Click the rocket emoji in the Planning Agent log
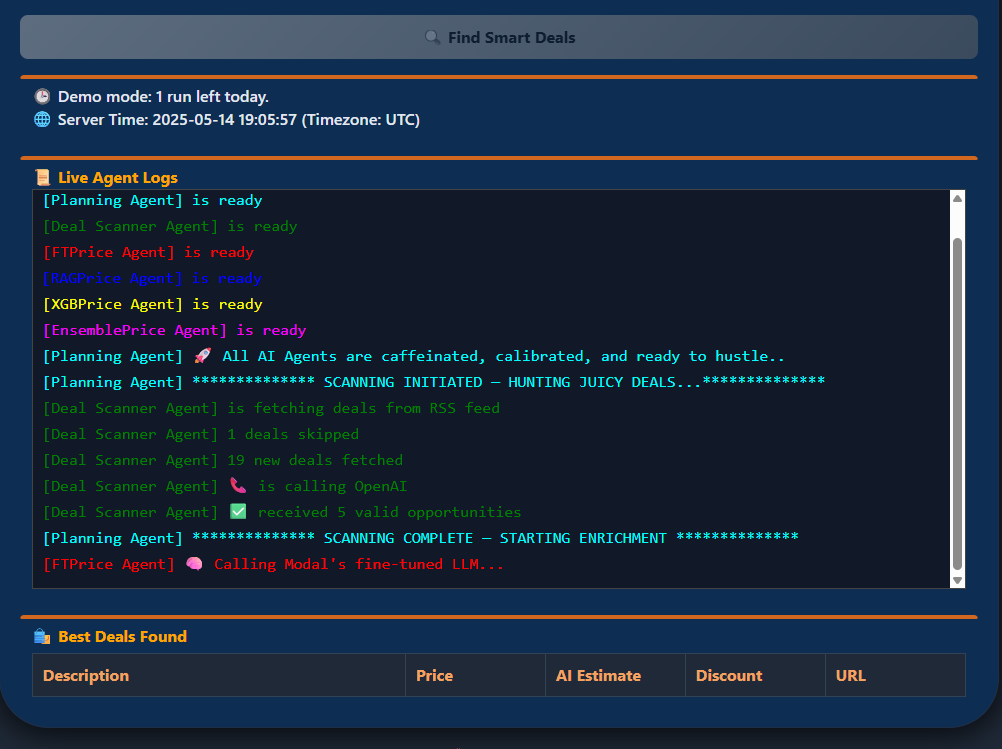The height and width of the screenshot is (749, 1002). (x=202, y=357)
